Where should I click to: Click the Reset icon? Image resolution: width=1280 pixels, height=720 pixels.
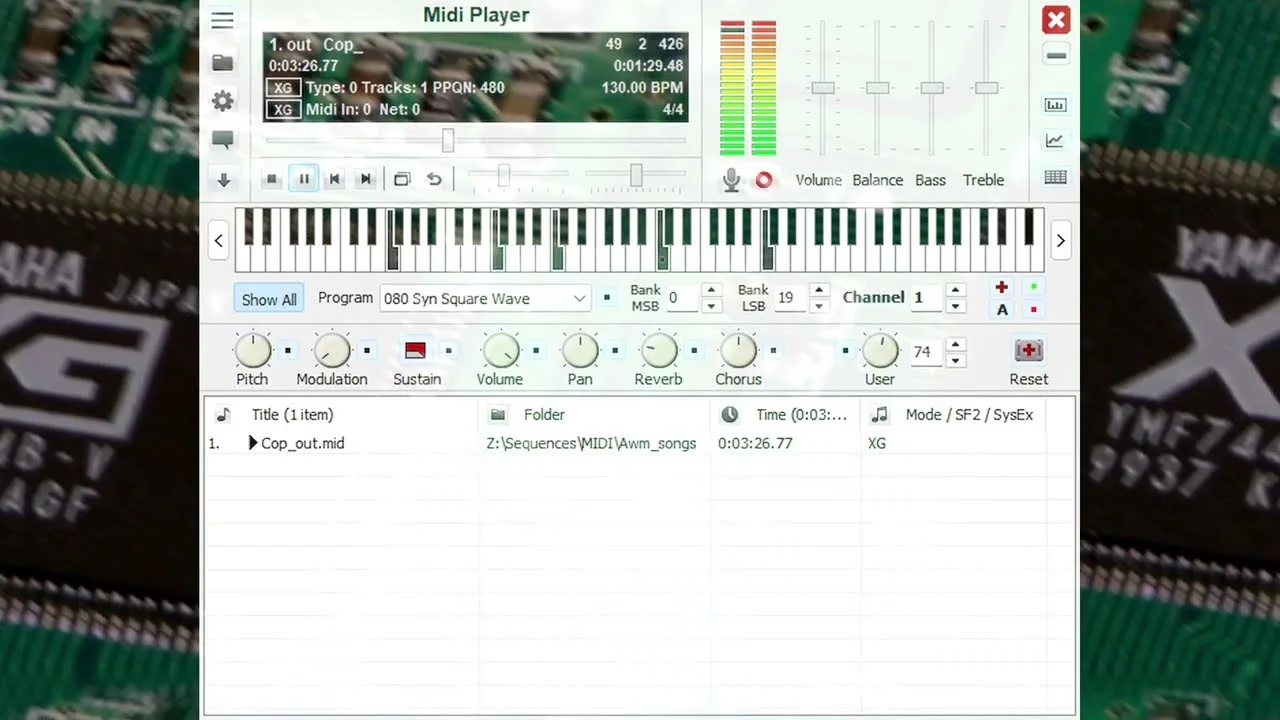(x=1028, y=351)
